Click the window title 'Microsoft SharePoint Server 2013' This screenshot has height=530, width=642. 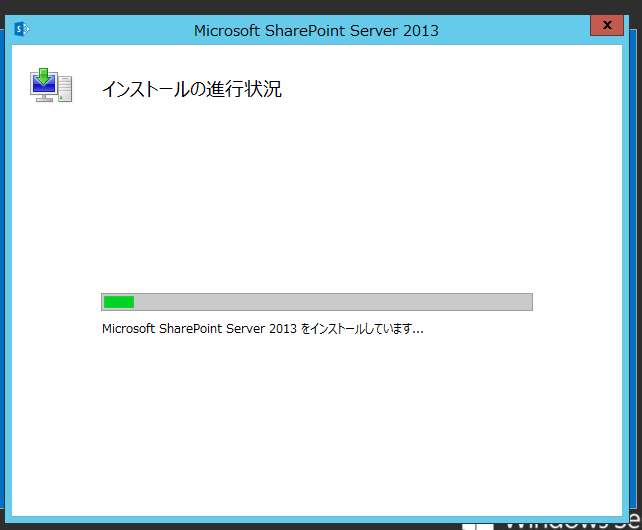tap(316, 31)
